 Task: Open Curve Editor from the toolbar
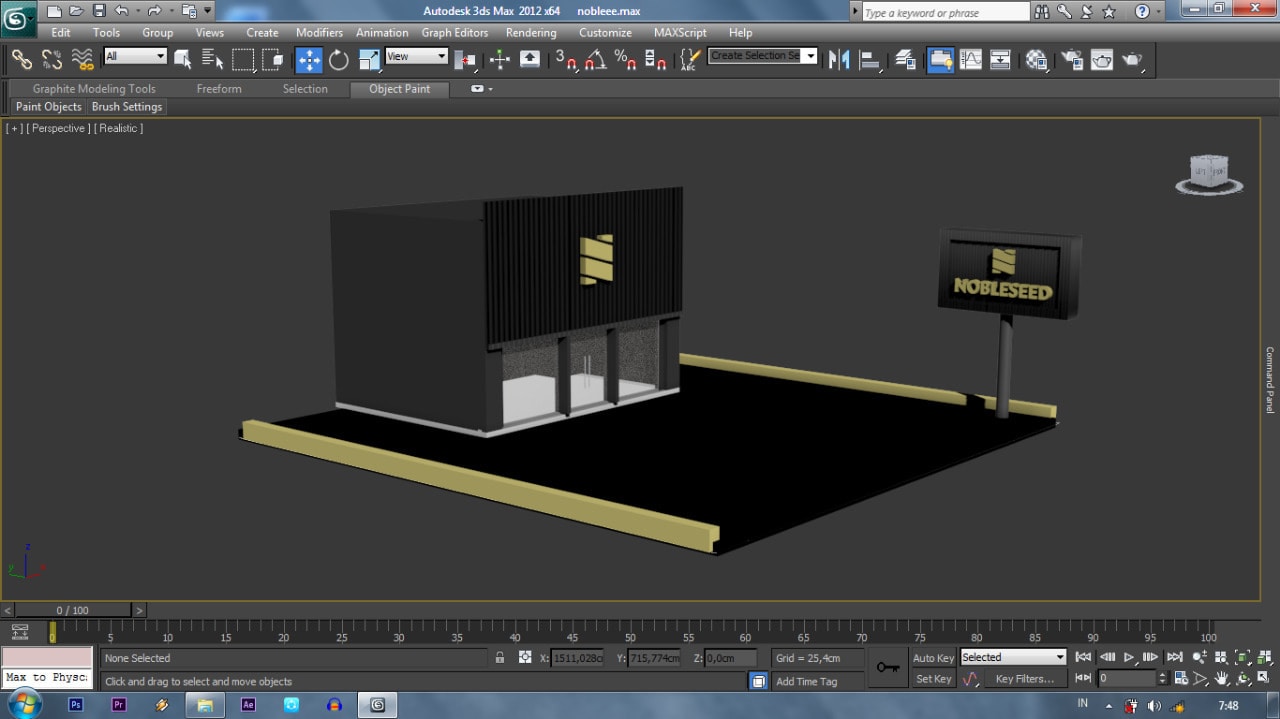971,60
